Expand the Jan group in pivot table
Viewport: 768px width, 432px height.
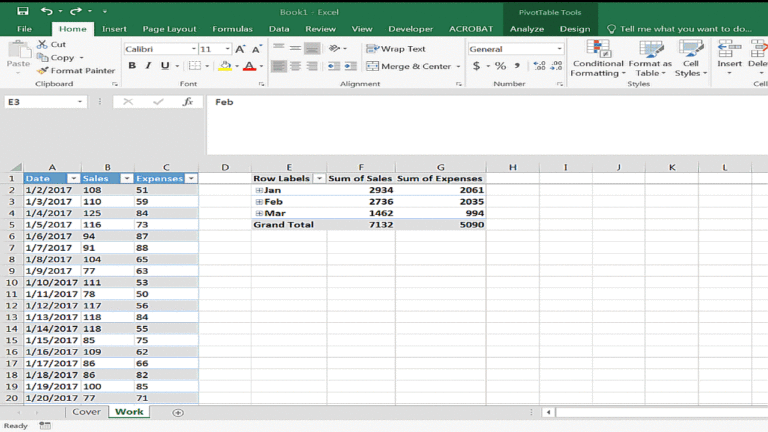tap(259, 190)
